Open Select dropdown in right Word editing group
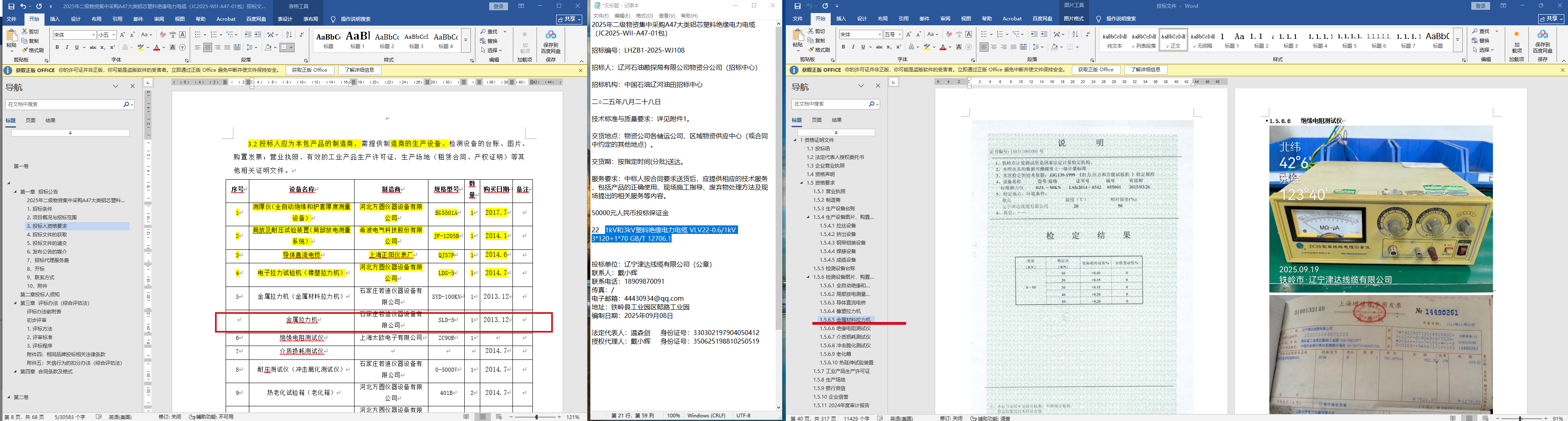The height and width of the screenshot is (421, 1568). 1484,50
